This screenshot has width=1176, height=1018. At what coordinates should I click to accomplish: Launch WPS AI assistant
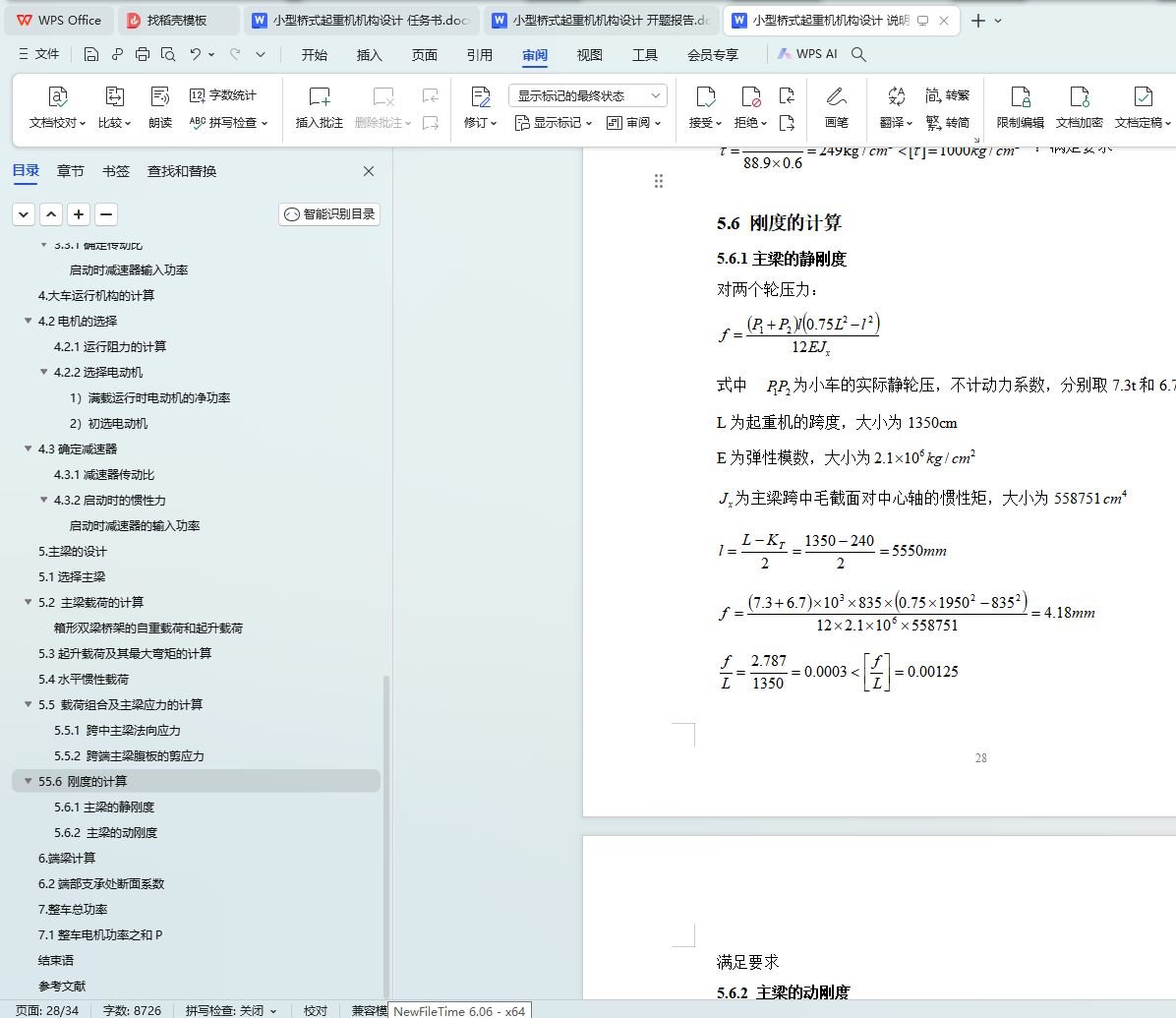pos(807,54)
